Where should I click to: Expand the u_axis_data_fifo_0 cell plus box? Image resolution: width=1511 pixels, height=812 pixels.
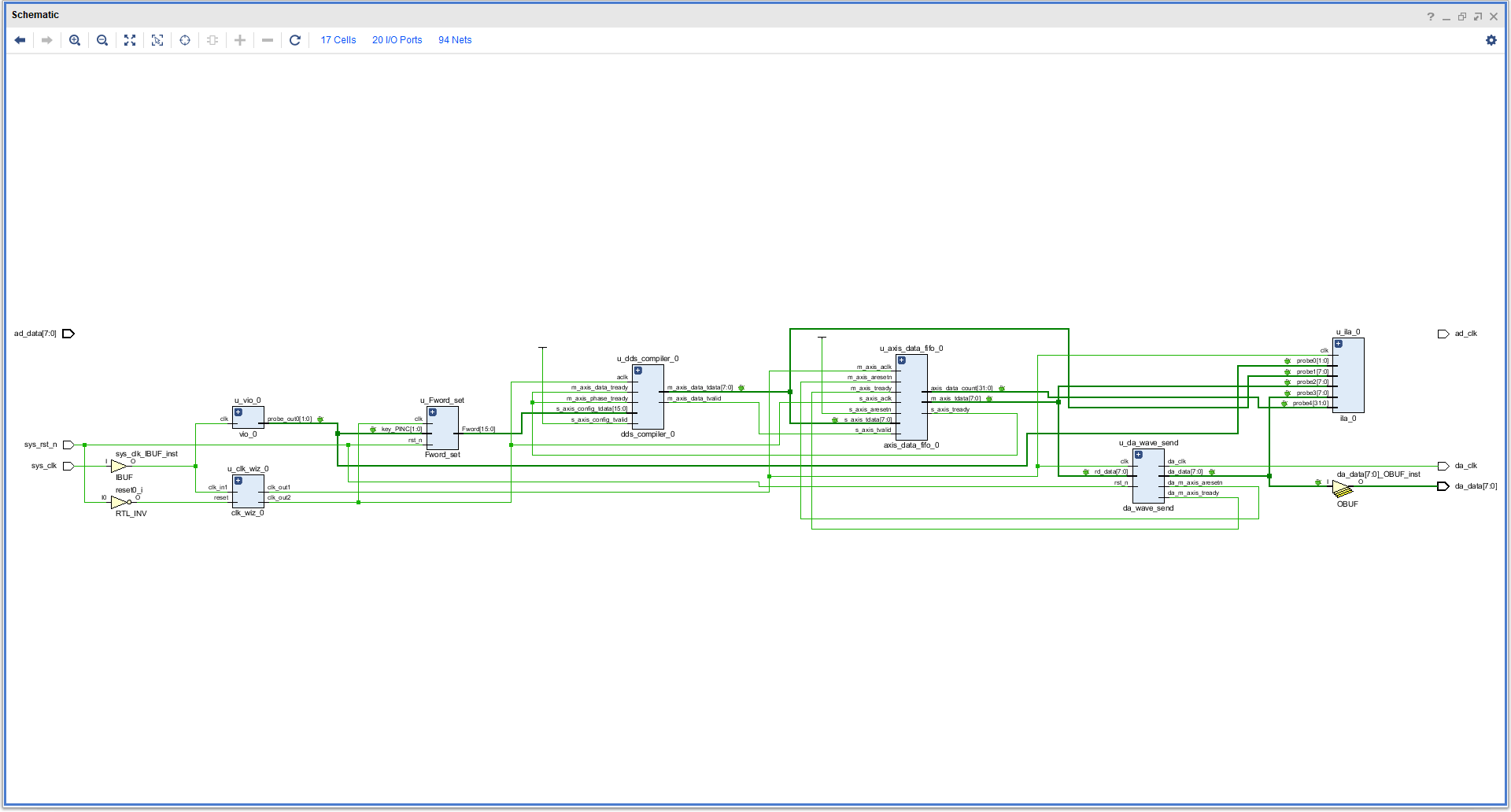coord(902,360)
